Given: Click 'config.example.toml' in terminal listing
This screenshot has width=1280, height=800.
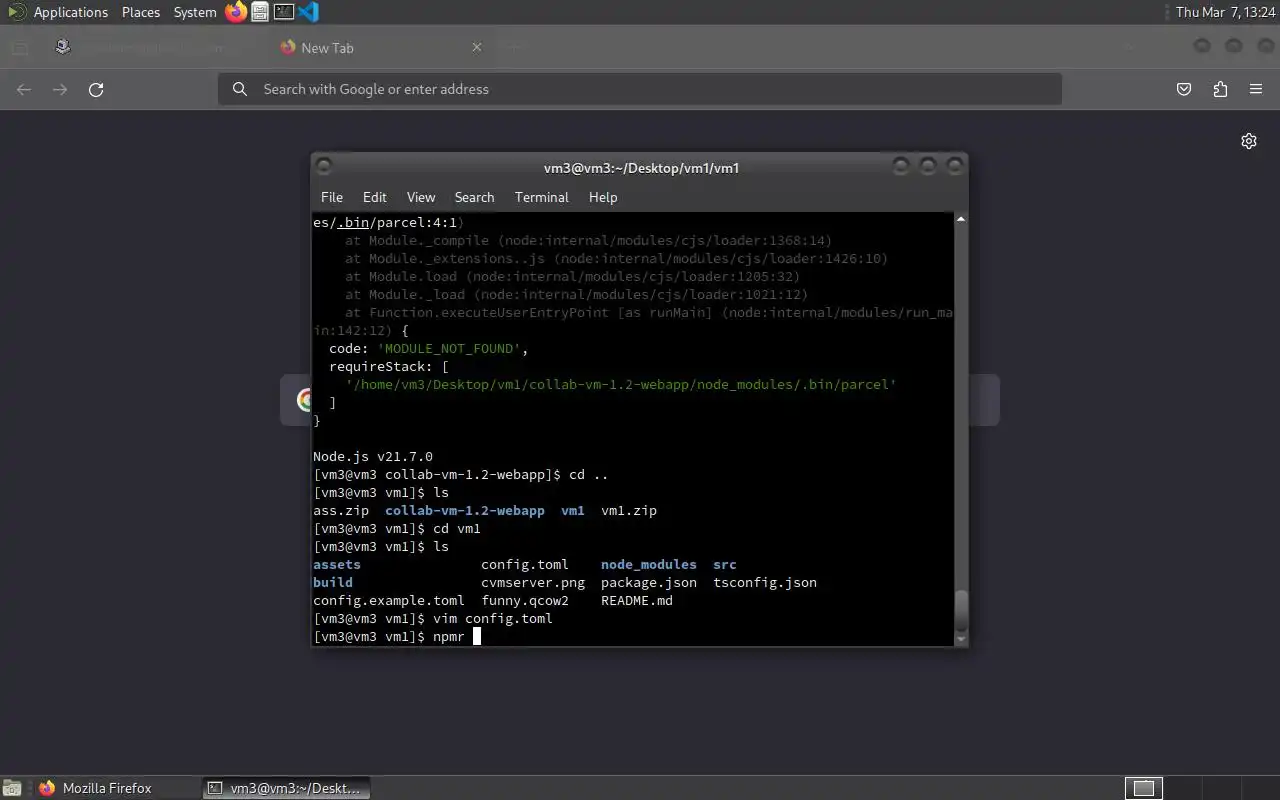Looking at the screenshot, I should (389, 600).
